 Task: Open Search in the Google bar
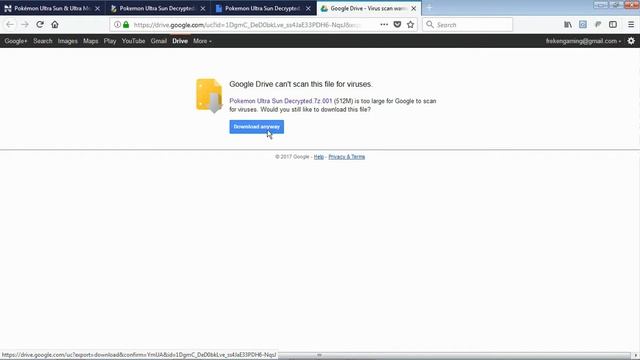click(42, 41)
